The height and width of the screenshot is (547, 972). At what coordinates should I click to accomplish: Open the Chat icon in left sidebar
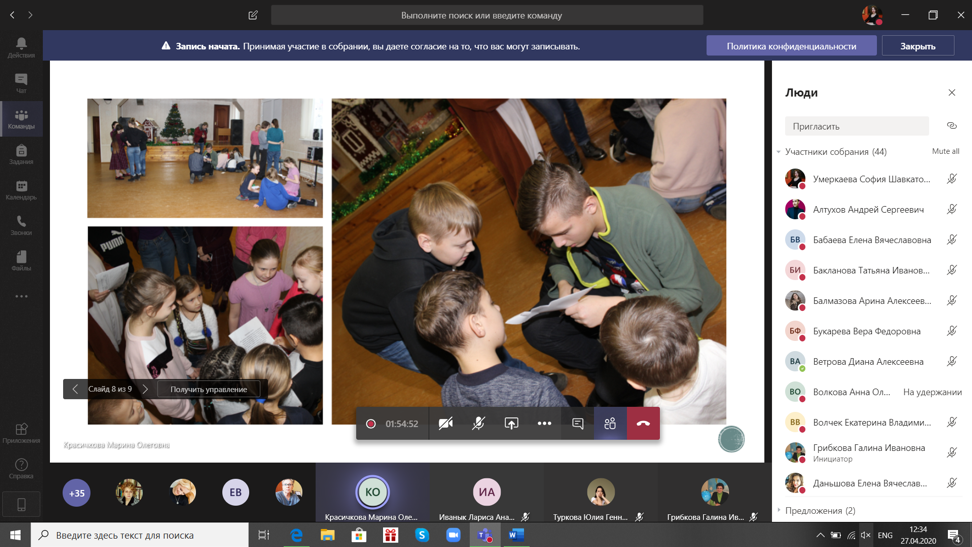21,83
